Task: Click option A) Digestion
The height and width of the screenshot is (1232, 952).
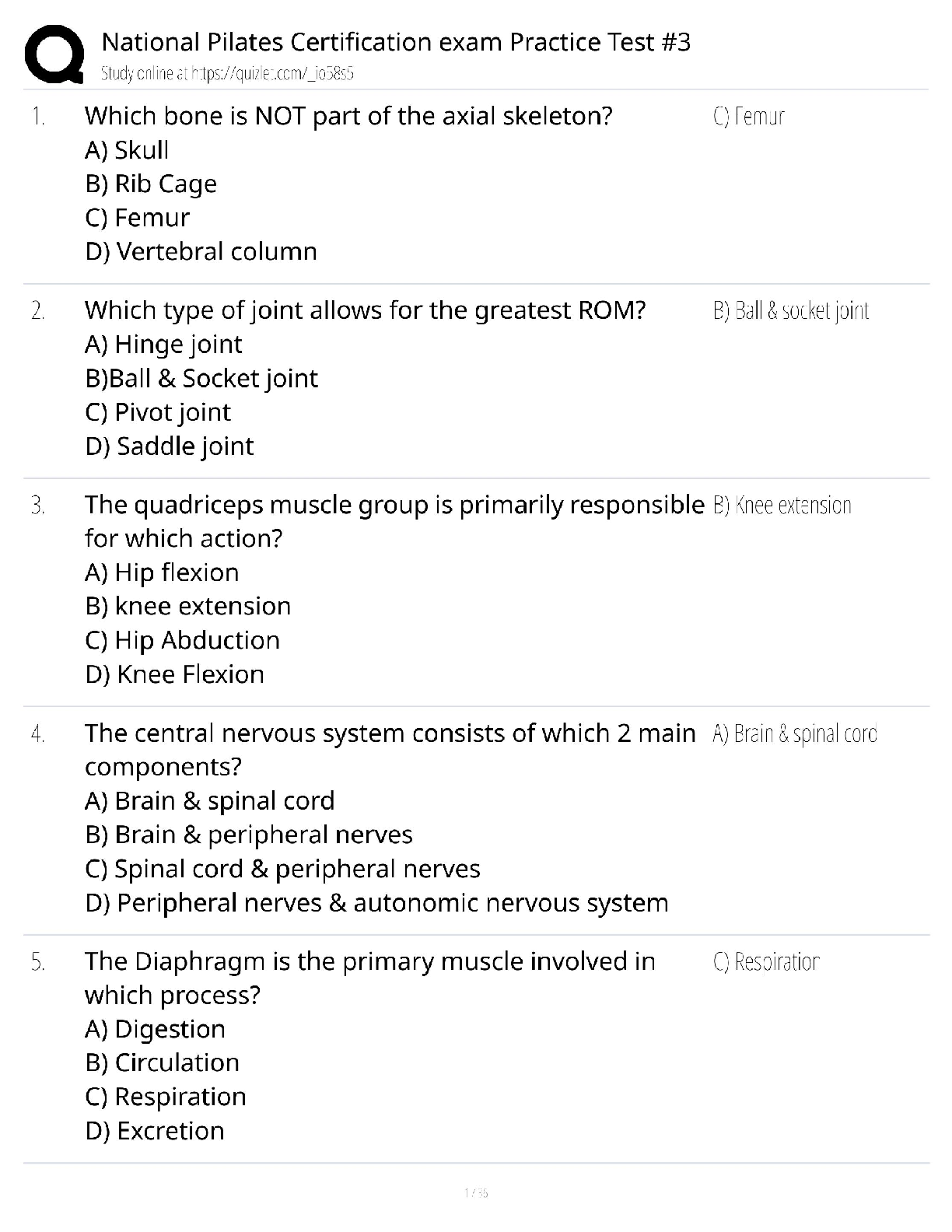Action: (x=155, y=1029)
